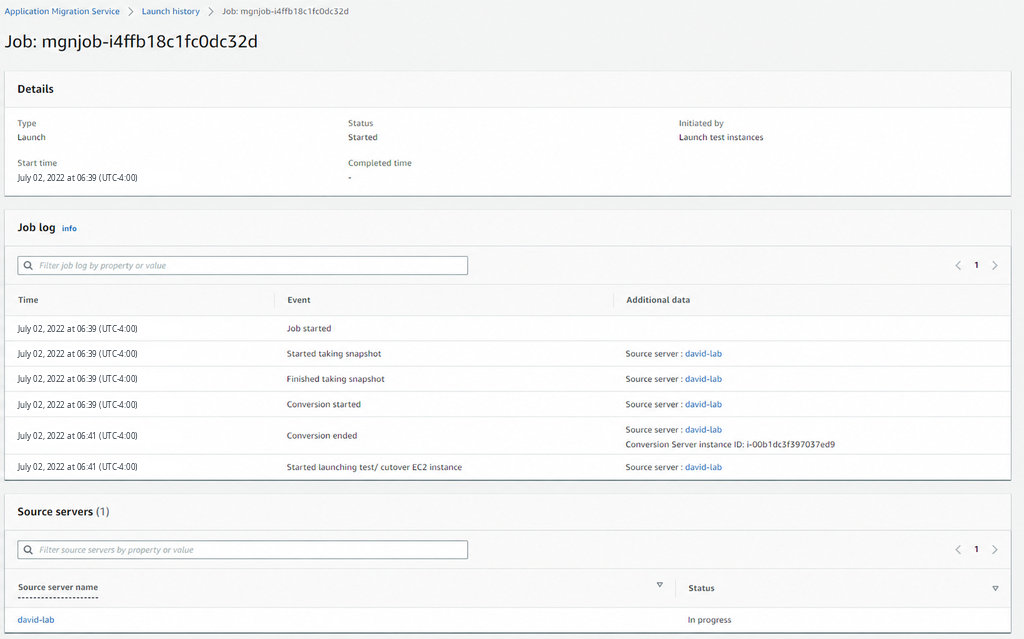Click the job log search magnifier icon
The height and width of the screenshot is (639, 1024).
(x=28, y=265)
